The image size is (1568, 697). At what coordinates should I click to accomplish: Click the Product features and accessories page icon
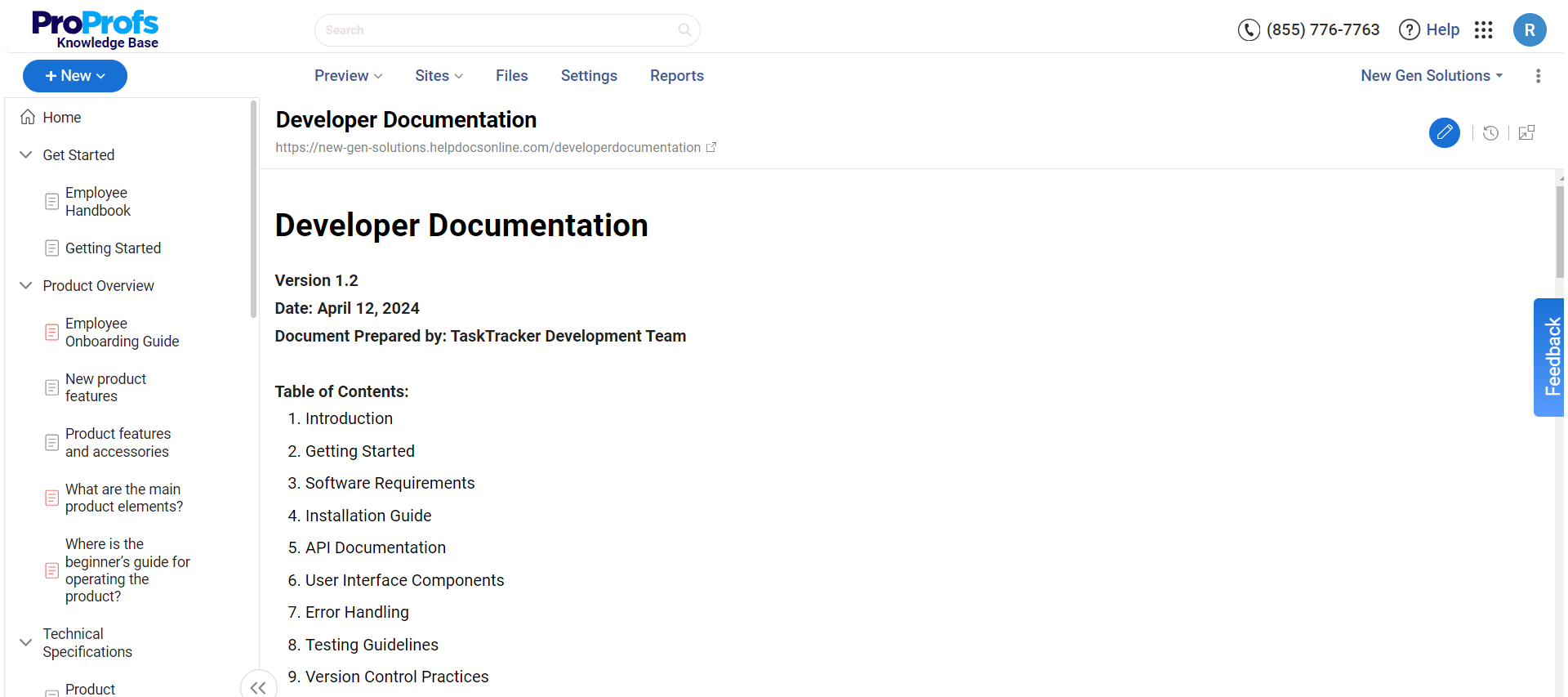(52, 442)
